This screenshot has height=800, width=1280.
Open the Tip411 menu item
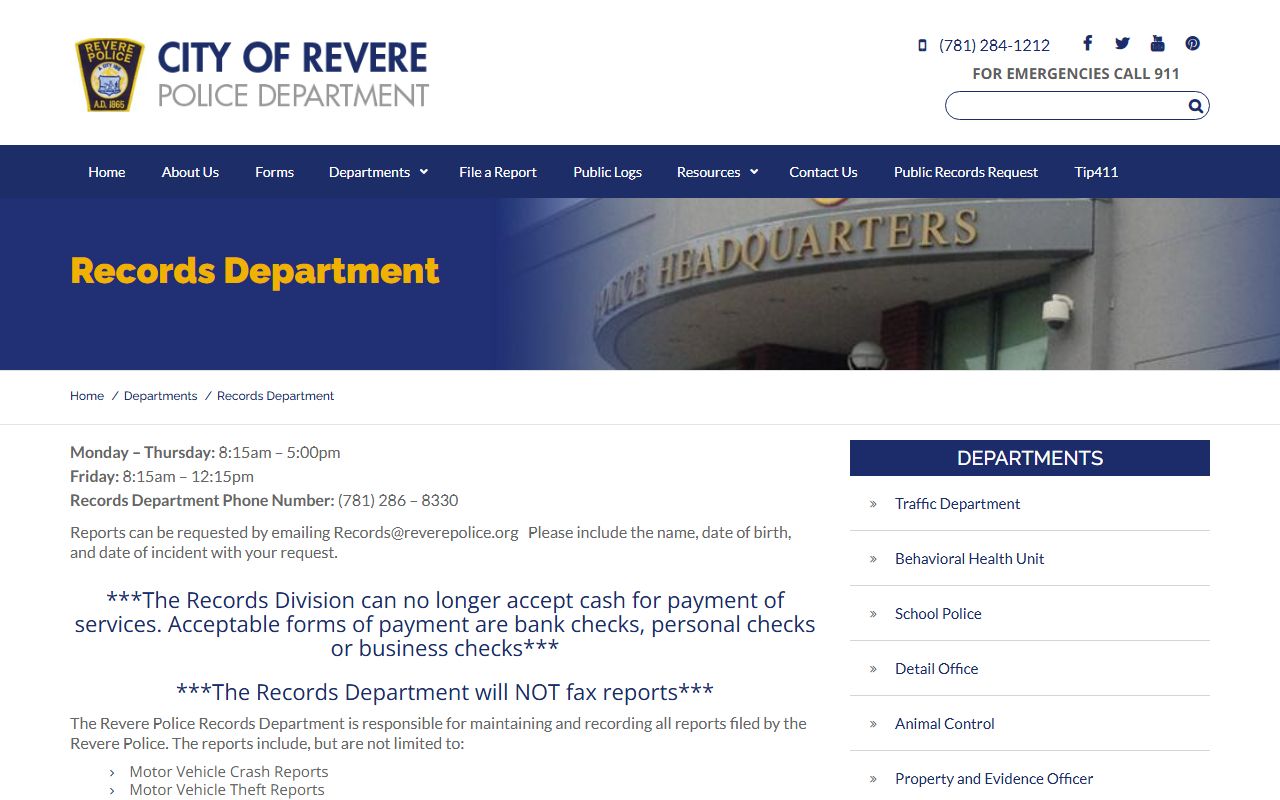pos(1096,172)
